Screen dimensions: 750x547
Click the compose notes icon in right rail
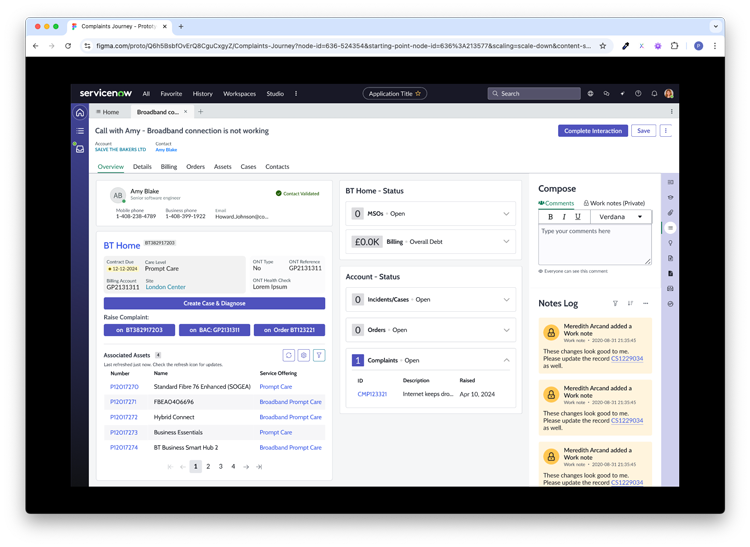click(671, 228)
